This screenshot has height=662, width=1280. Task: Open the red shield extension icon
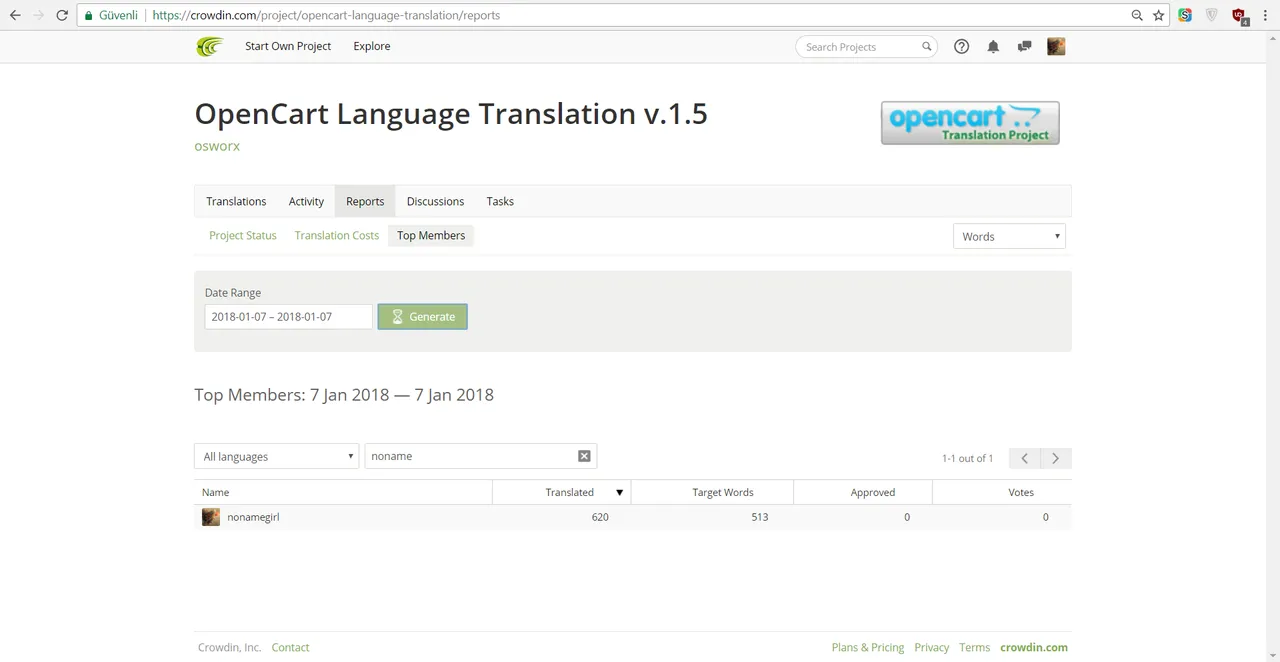click(x=1239, y=15)
